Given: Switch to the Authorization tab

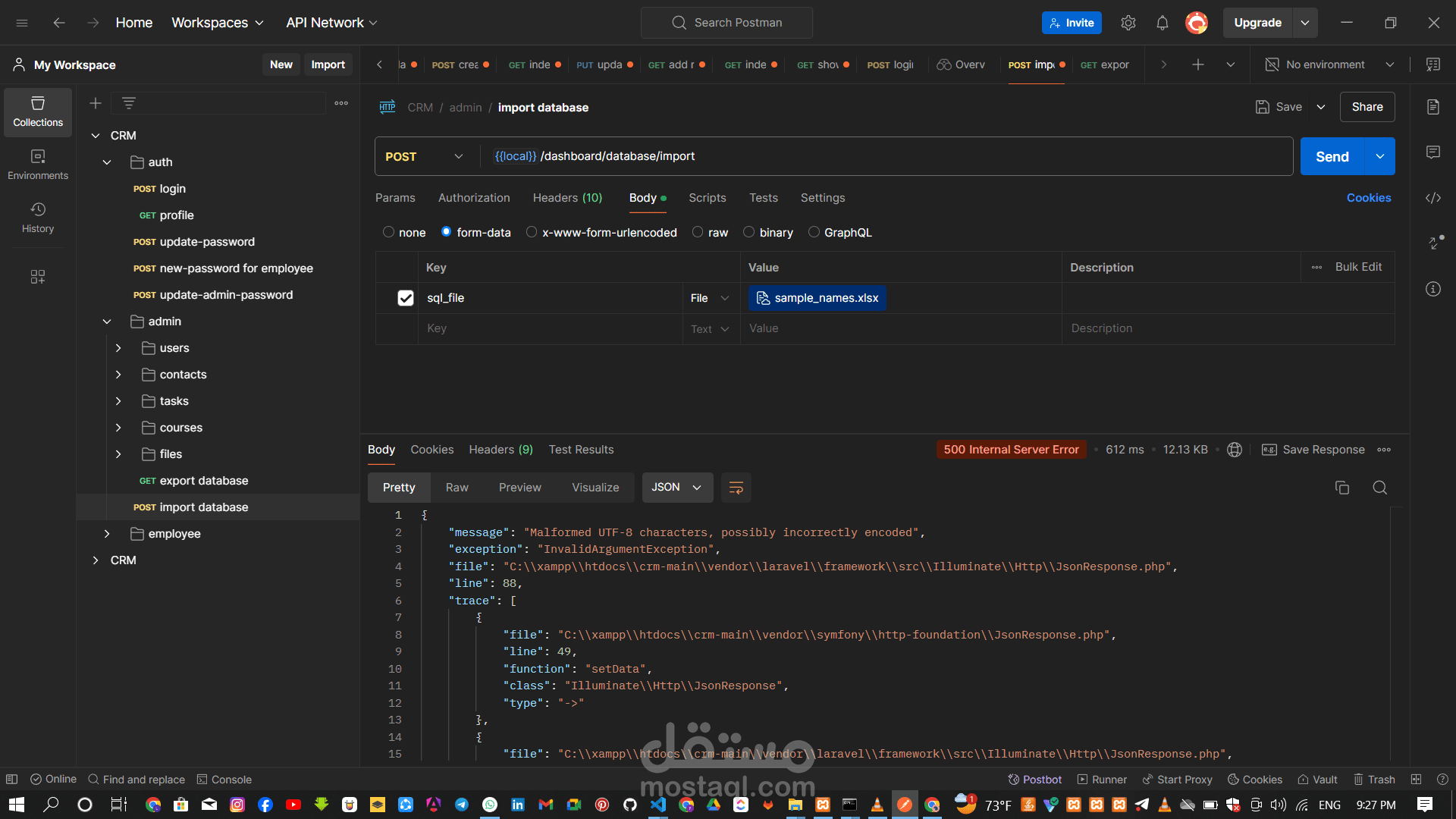Looking at the screenshot, I should coord(474,198).
